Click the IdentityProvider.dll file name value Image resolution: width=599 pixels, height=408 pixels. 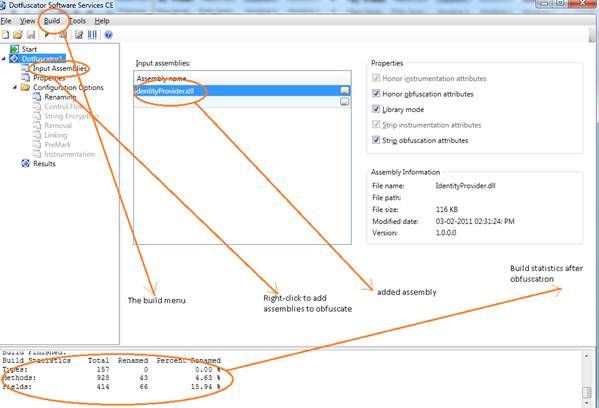[x=465, y=186]
